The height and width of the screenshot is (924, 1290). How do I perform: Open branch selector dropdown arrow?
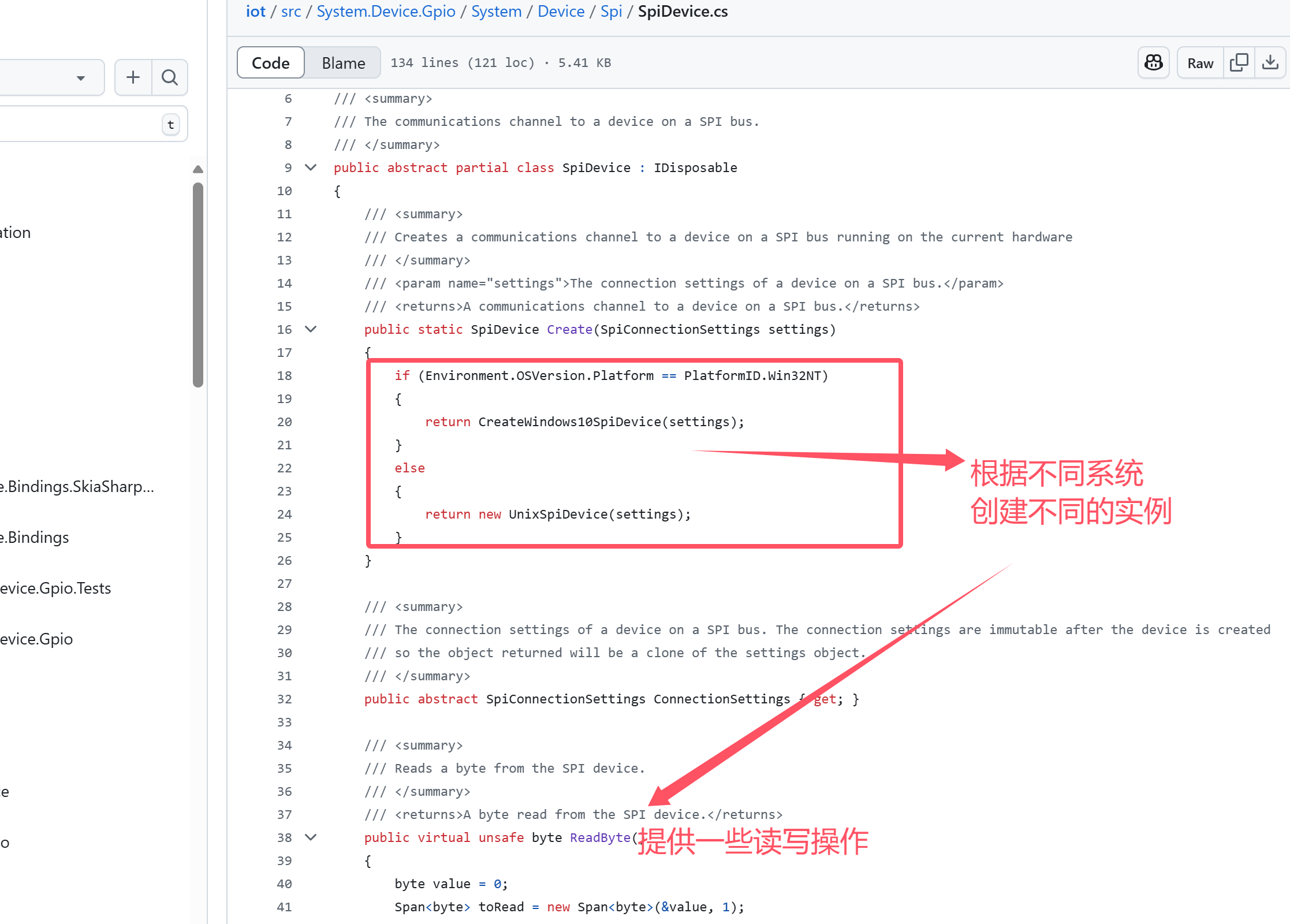[81, 78]
